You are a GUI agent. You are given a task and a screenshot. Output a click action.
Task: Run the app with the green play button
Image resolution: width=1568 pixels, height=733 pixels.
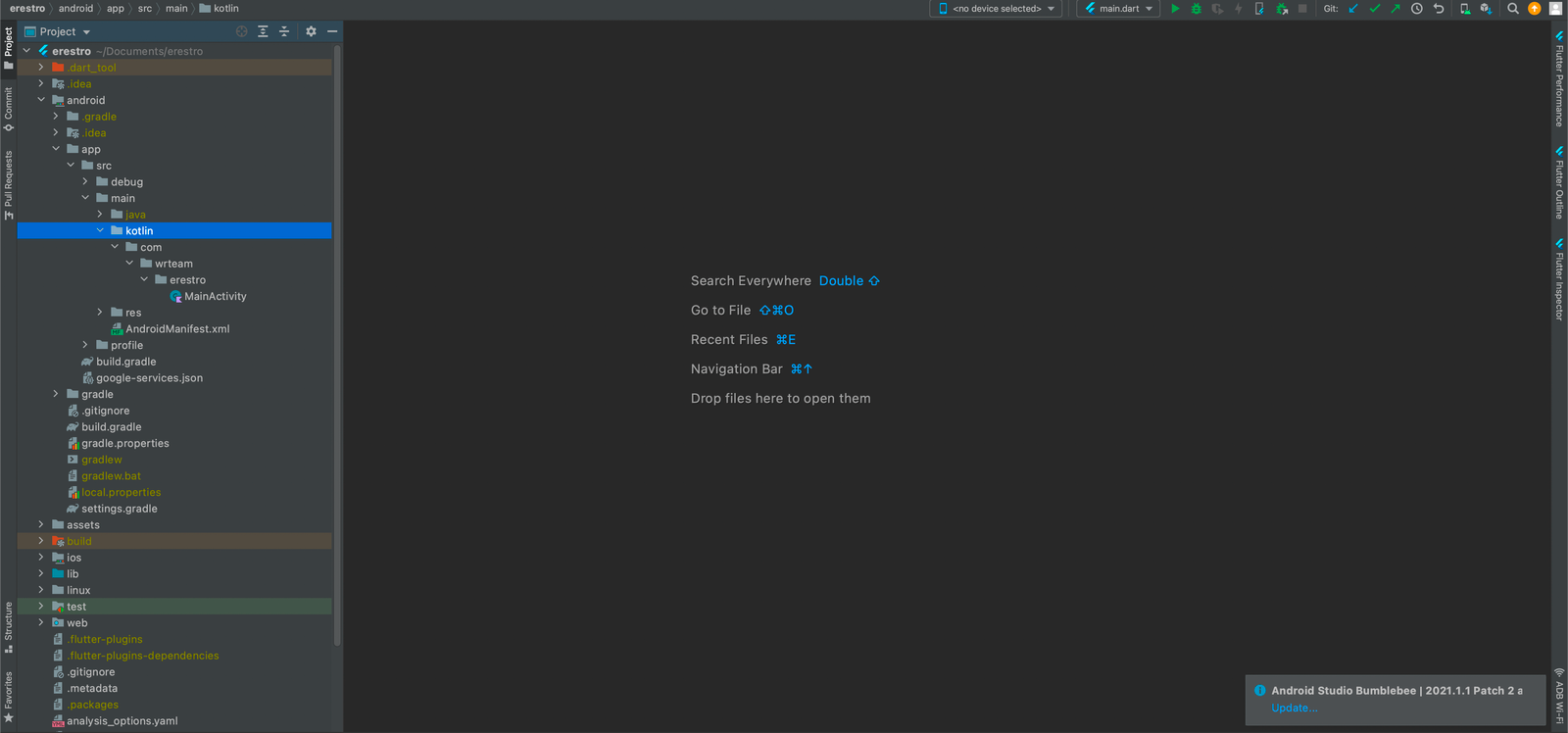click(x=1175, y=9)
